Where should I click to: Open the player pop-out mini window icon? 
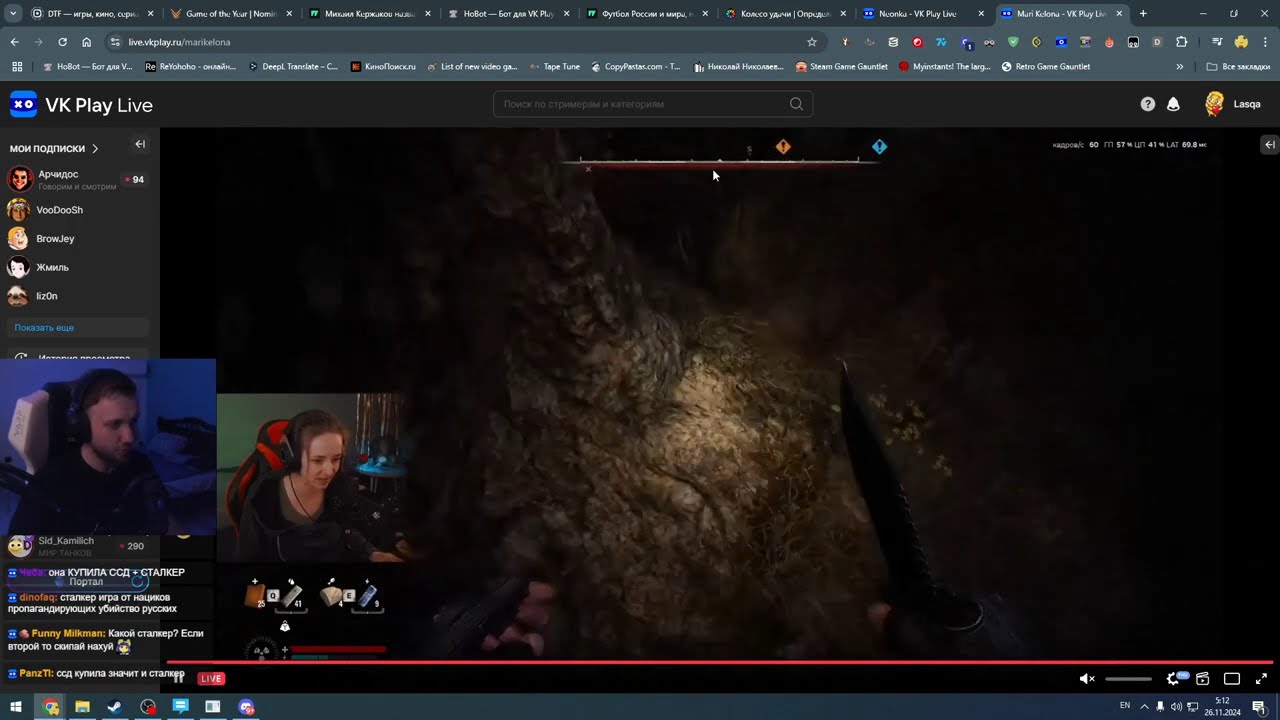[1202, 679]
